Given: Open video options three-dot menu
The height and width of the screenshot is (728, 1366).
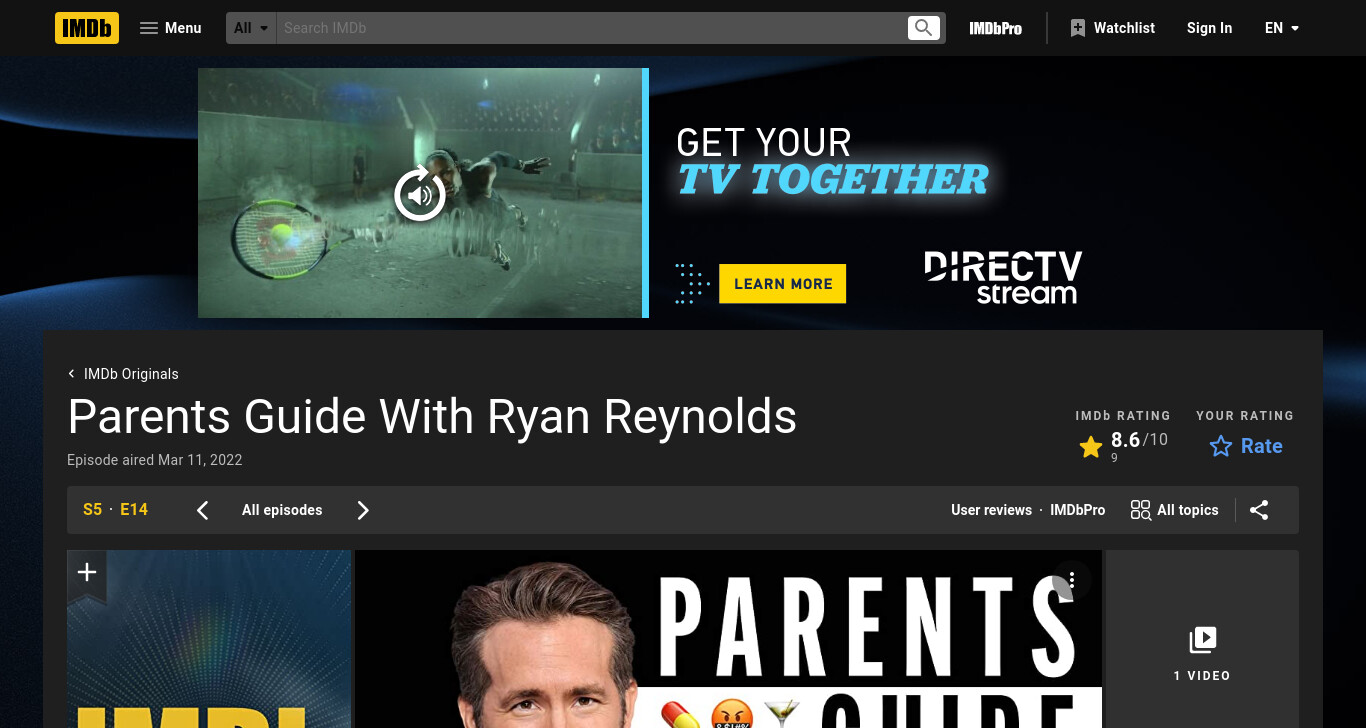Looking at the screenshot, I should pyautogui.click(x=1071, y=580).
